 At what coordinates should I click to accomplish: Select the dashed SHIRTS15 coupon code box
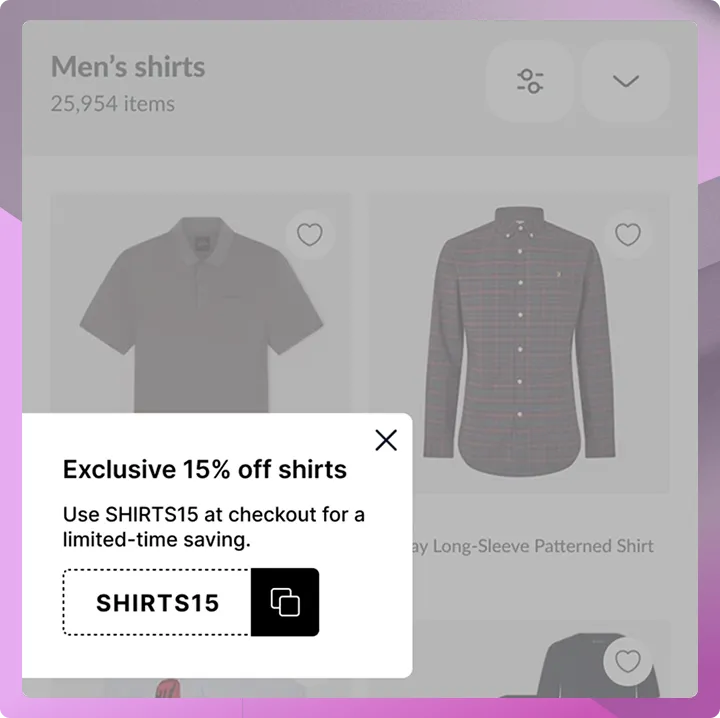coord(157,602)
